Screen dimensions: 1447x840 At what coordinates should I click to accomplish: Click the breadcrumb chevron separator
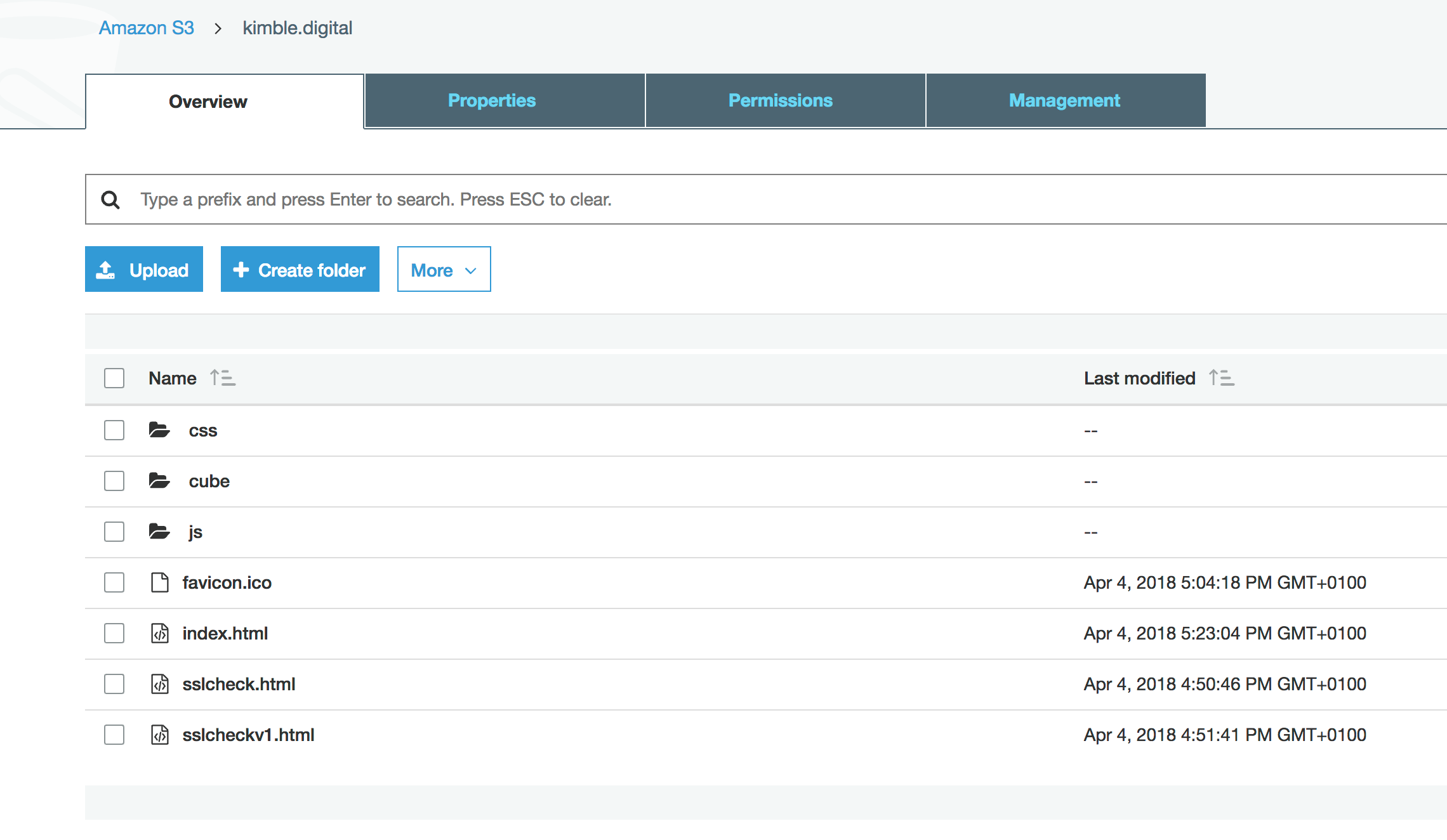tap(218, 29)
